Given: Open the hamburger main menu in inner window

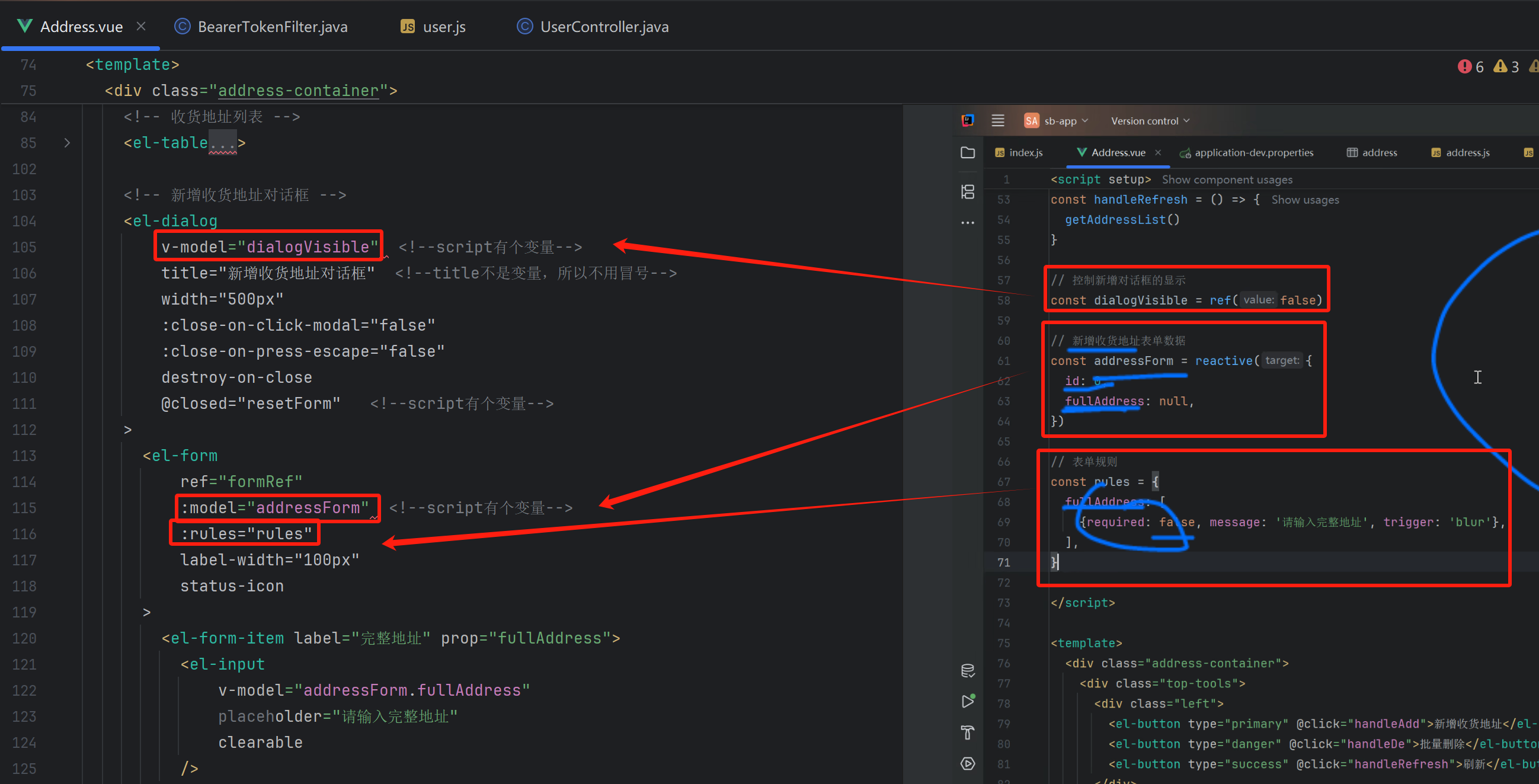Looking at the screenshot, I should (x=998, y=121).
